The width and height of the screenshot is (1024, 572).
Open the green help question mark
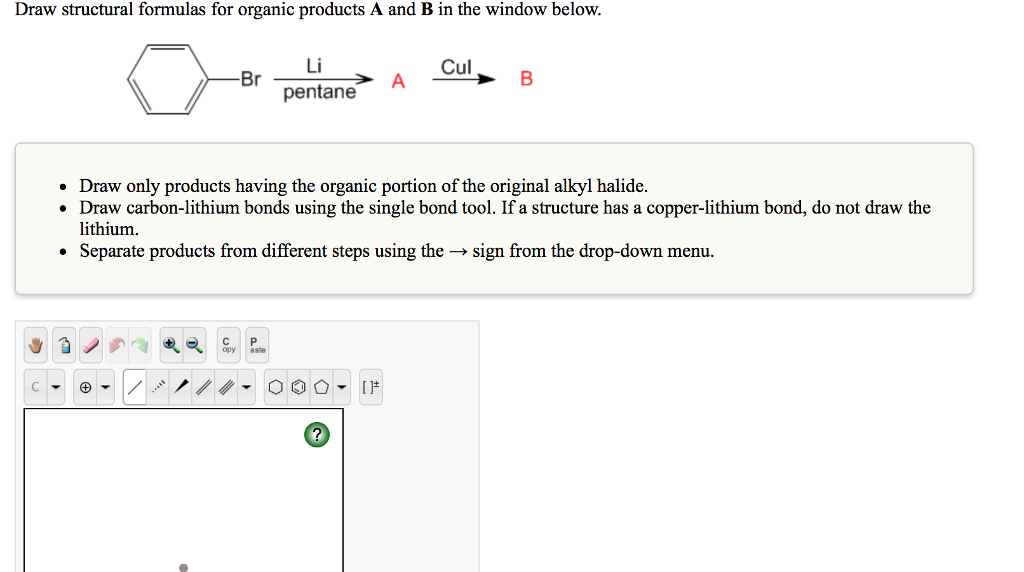[317, 435]
